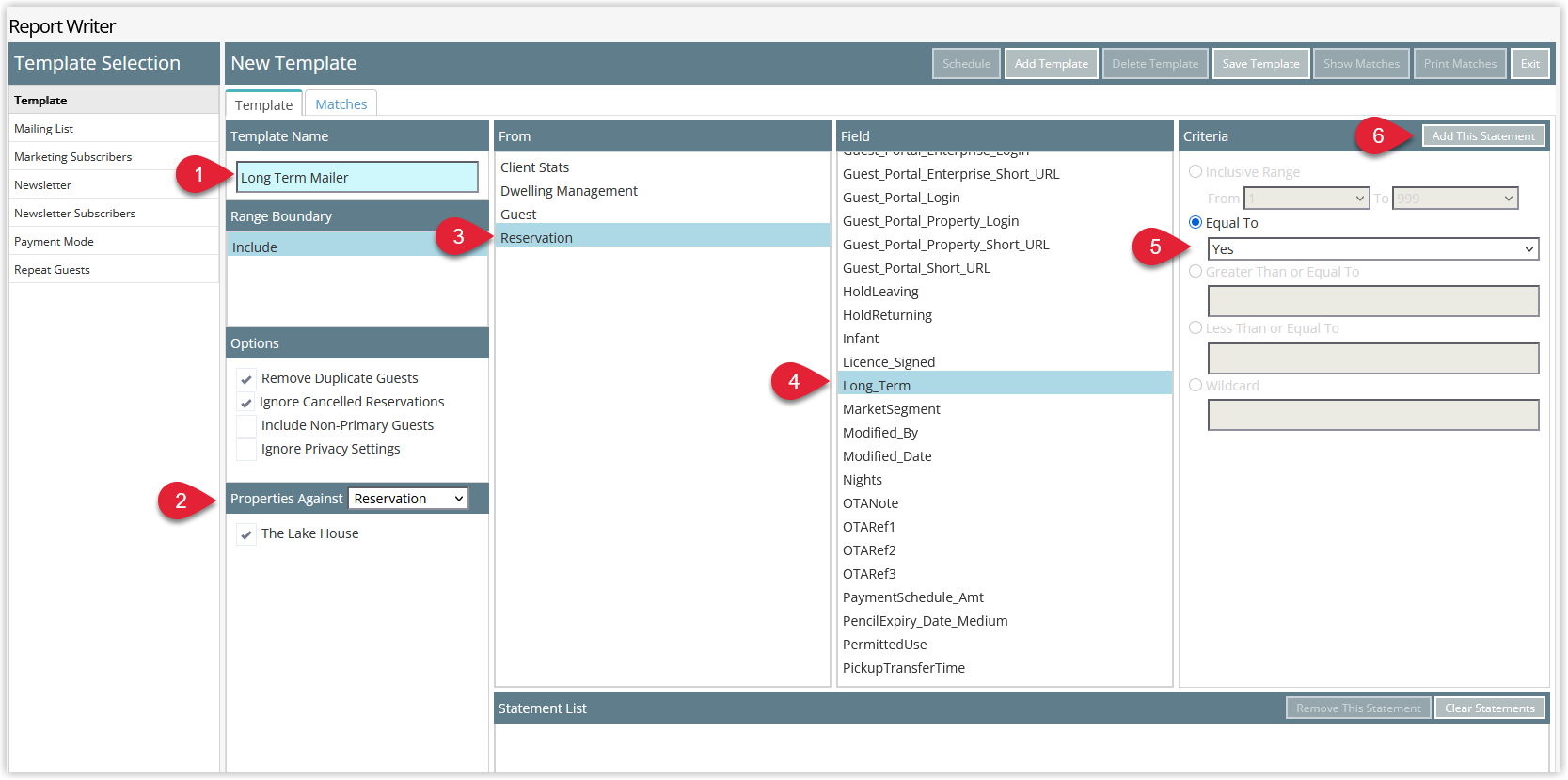Select Infant field
Image resolution: width=1568 pixels, height=780 pixels.
pyautogui.click(x=1005, y=339)
